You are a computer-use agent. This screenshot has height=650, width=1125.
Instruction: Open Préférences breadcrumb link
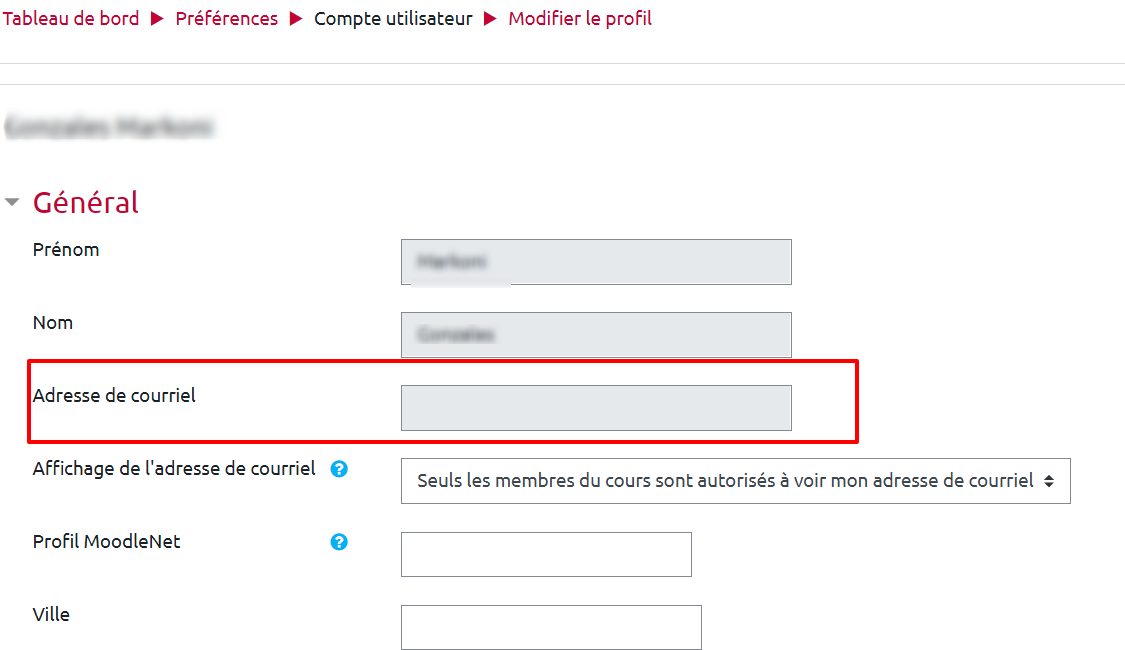point(227,19)
